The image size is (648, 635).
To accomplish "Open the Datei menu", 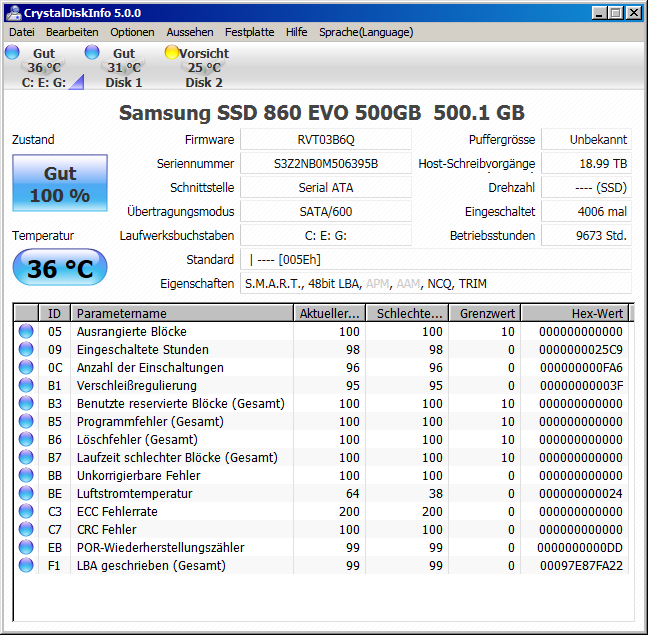I will pyautogui.click(x=22, y=32).
